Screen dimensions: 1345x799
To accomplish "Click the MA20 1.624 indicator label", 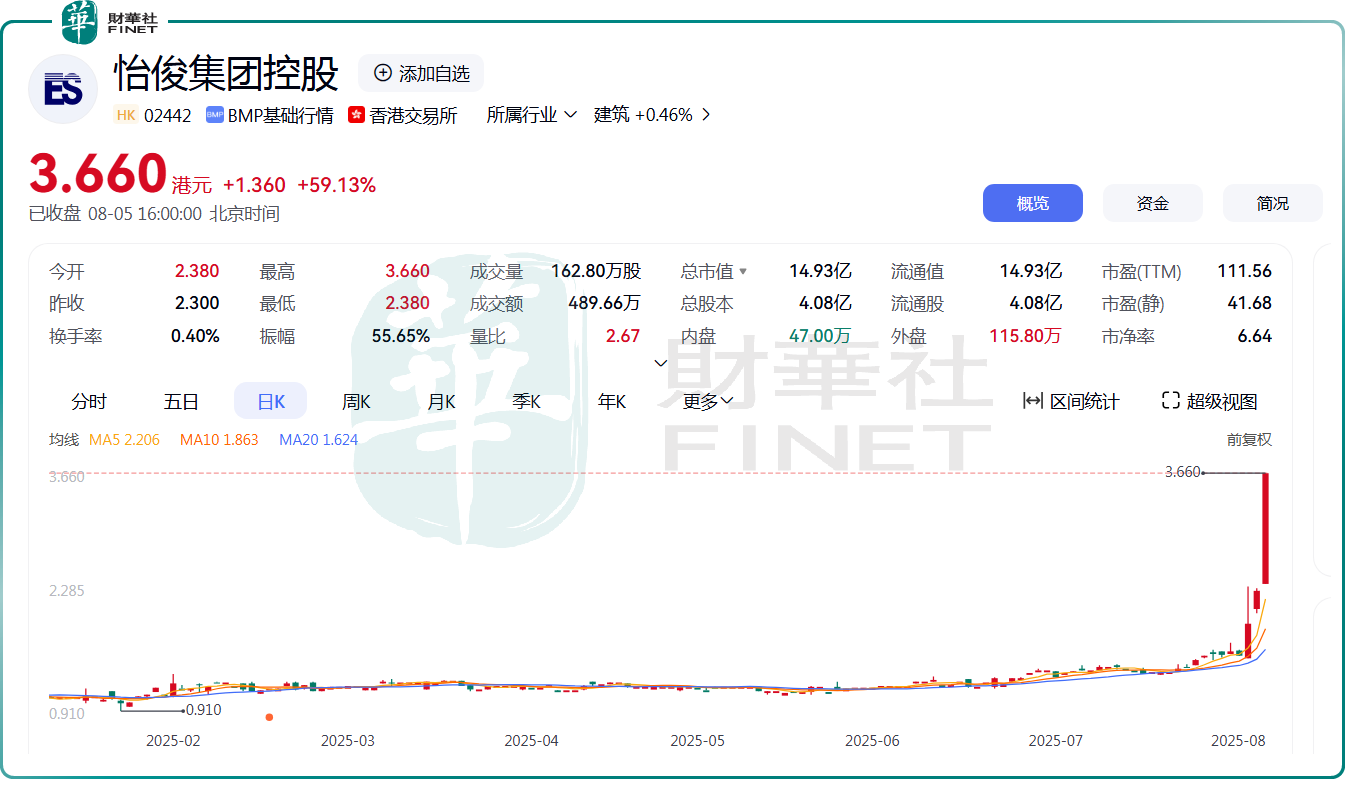I will click(318, 439).
